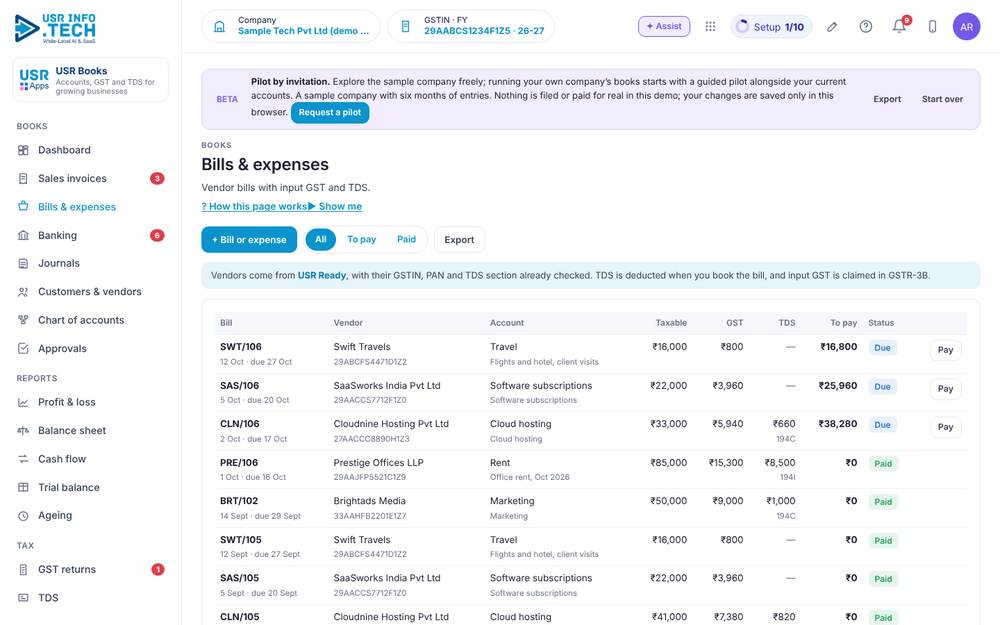Click Export in the beta banner
This screenshot has width=1000, height=625.
(887, 99)
